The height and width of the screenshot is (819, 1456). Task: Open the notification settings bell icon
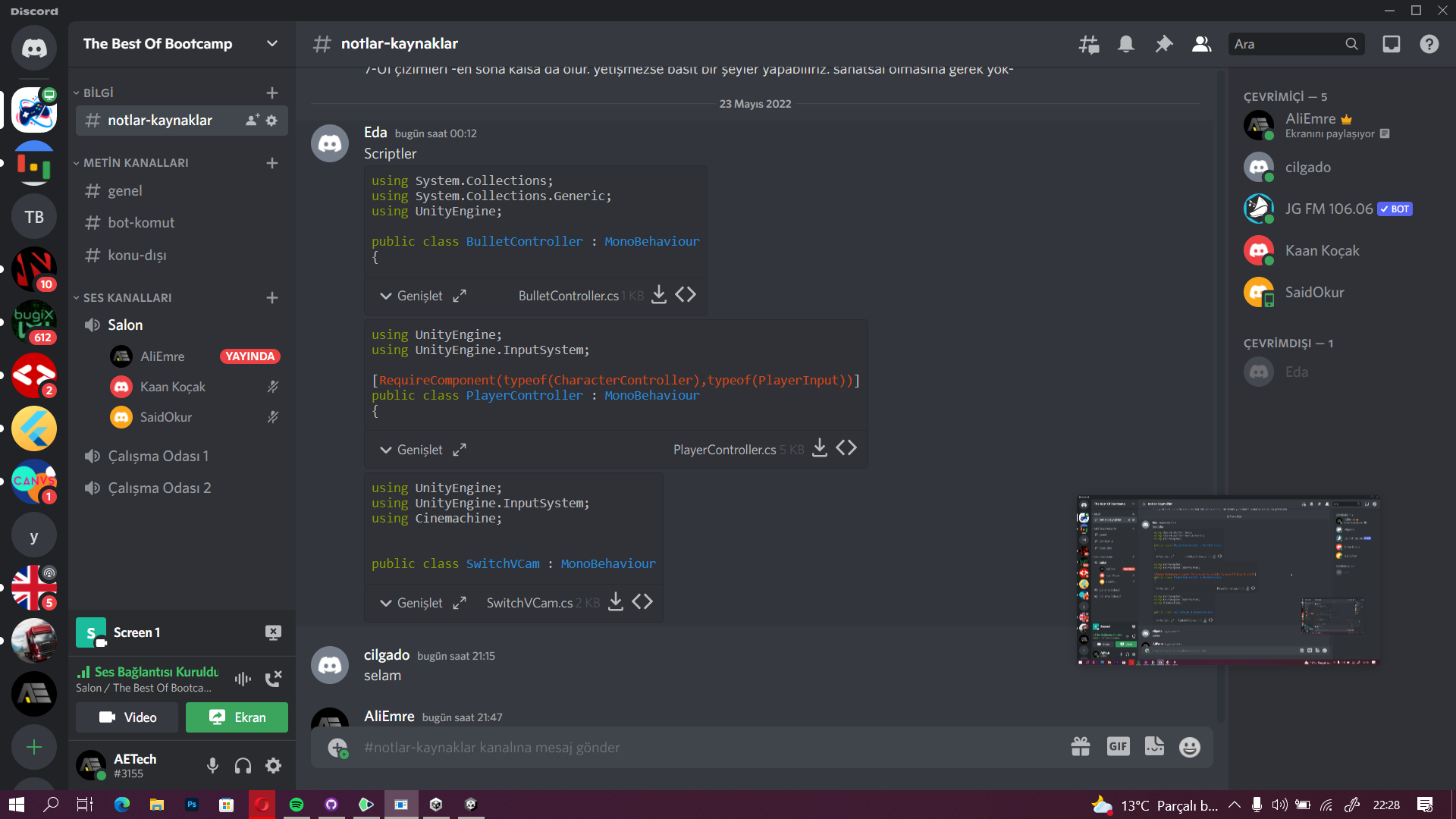[x=1126, y=44]
